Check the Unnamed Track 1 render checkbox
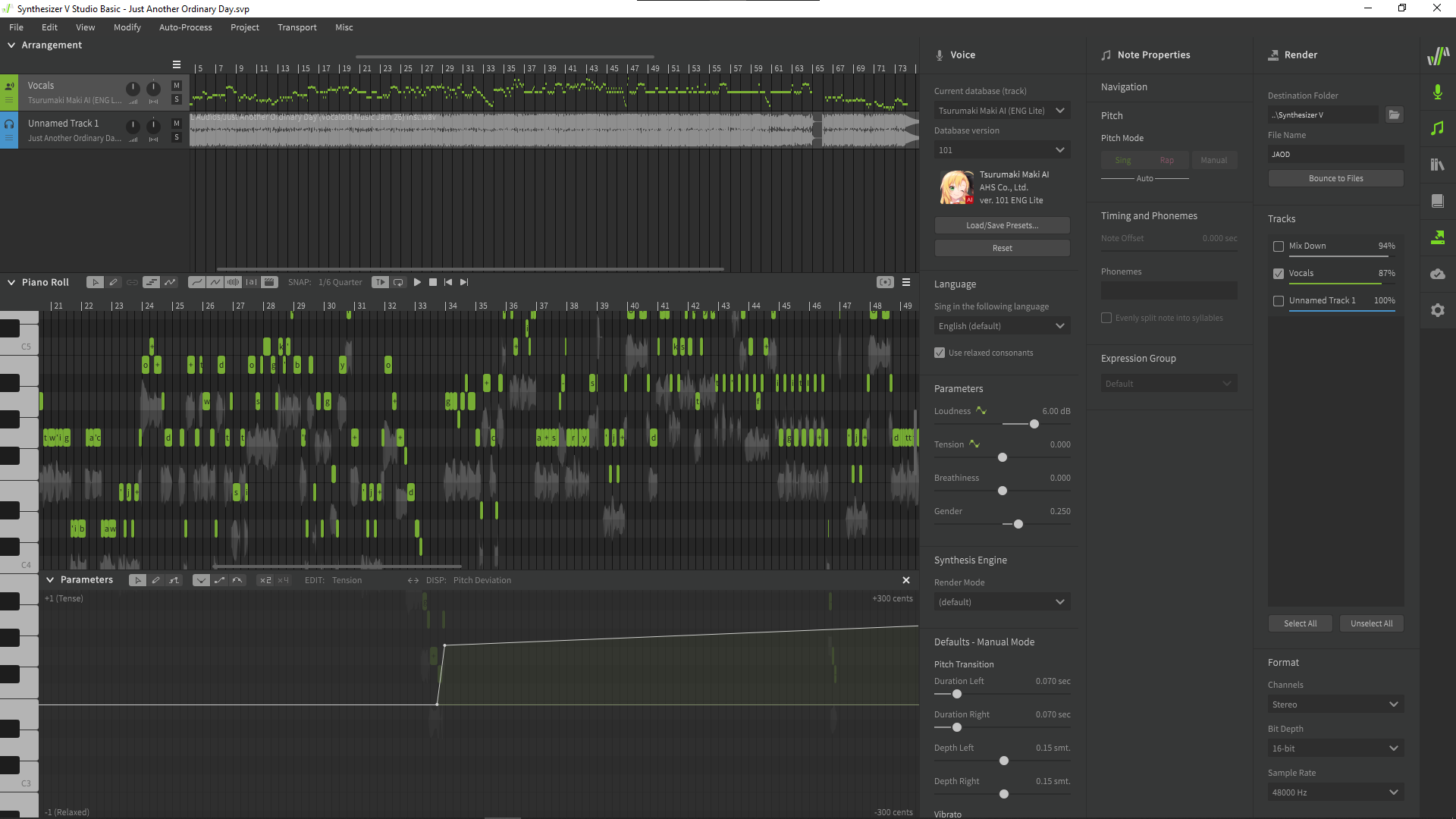The image size is (1456, 819). pyautogui.click(x=1279, y=301)
